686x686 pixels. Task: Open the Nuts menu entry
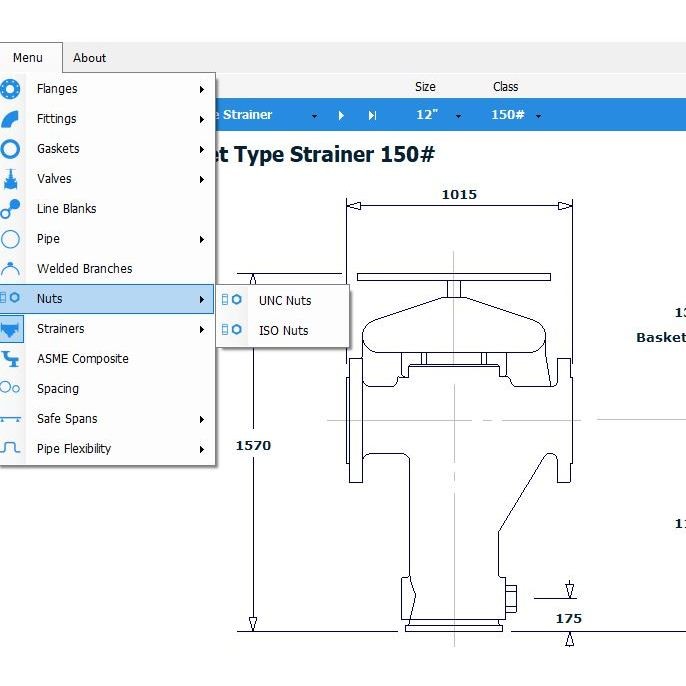(x=107, y=299)
